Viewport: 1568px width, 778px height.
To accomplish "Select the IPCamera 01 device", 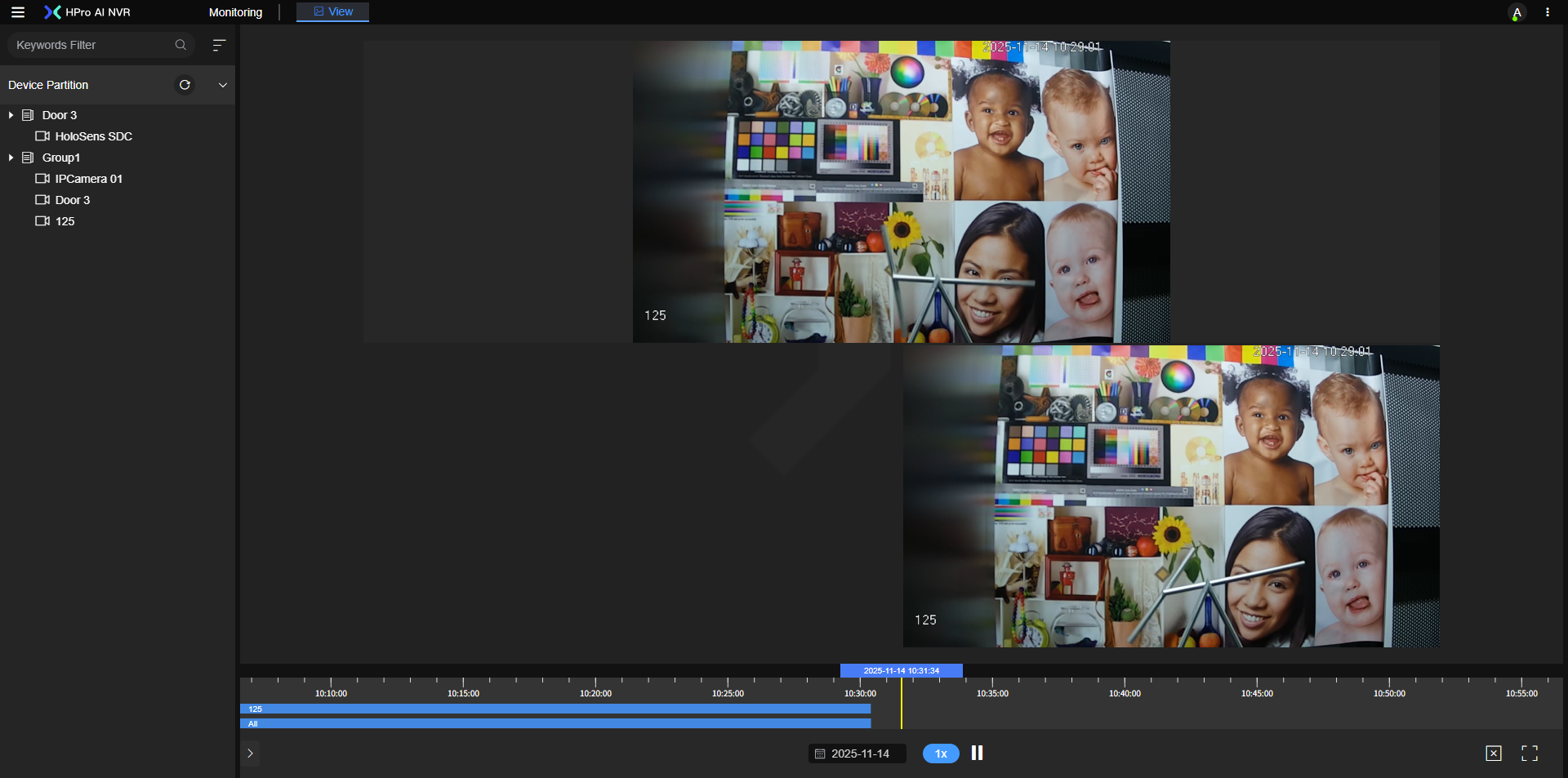I will click(88, 179).
